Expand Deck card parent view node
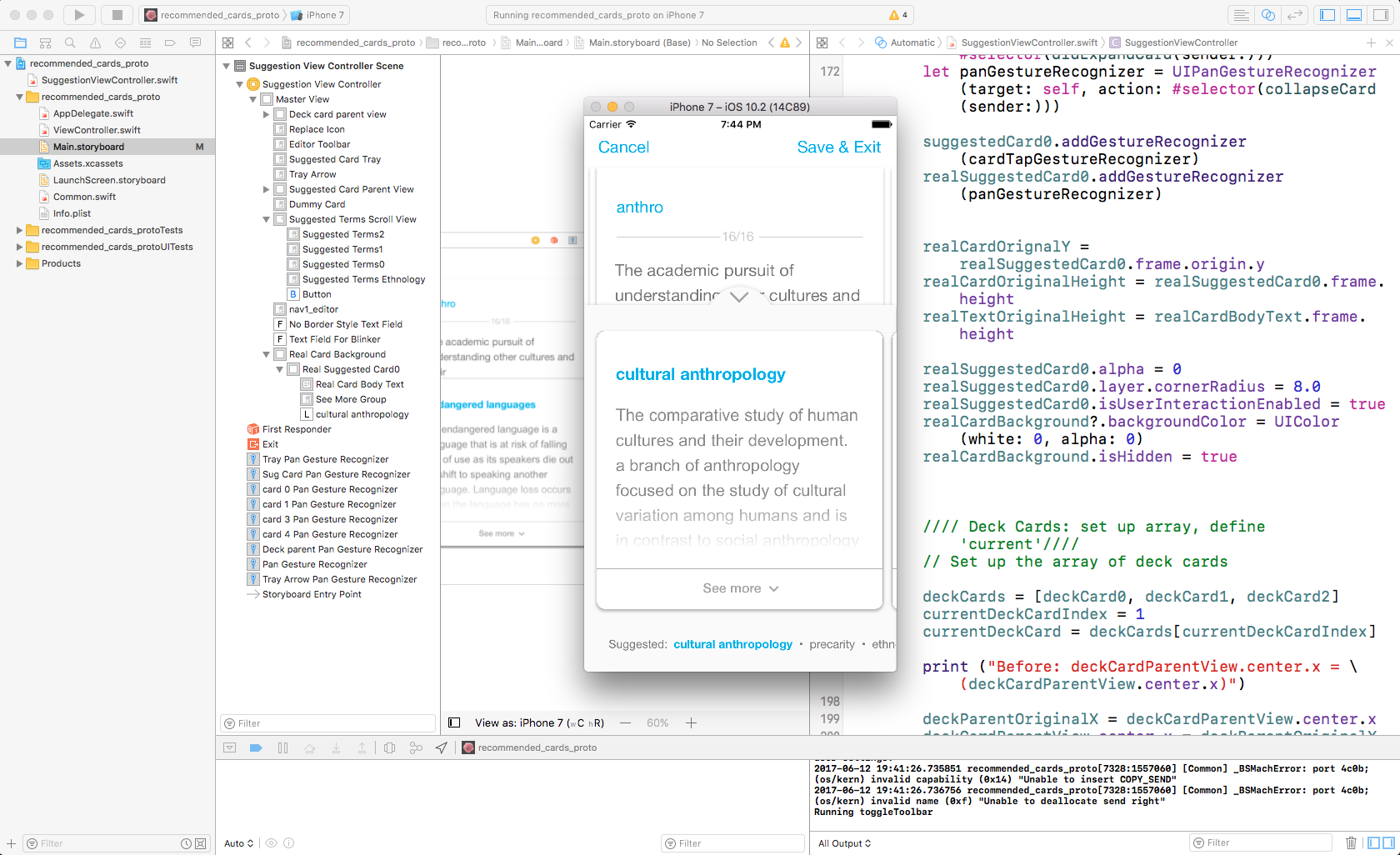The image size is (1400, 855). (266, 114)
